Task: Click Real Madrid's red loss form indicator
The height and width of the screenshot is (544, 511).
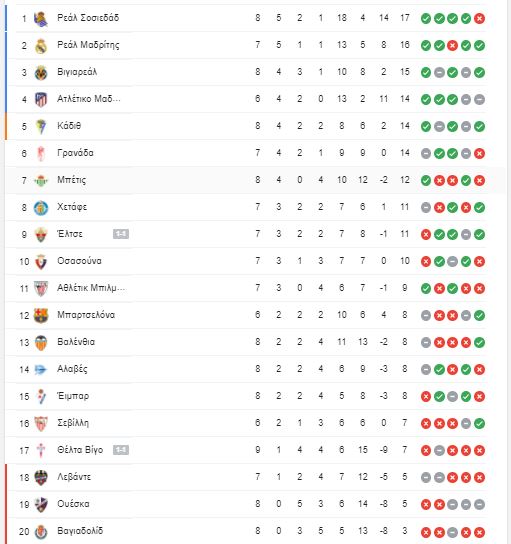Action: pyautogui.click(x=452, y=45)
